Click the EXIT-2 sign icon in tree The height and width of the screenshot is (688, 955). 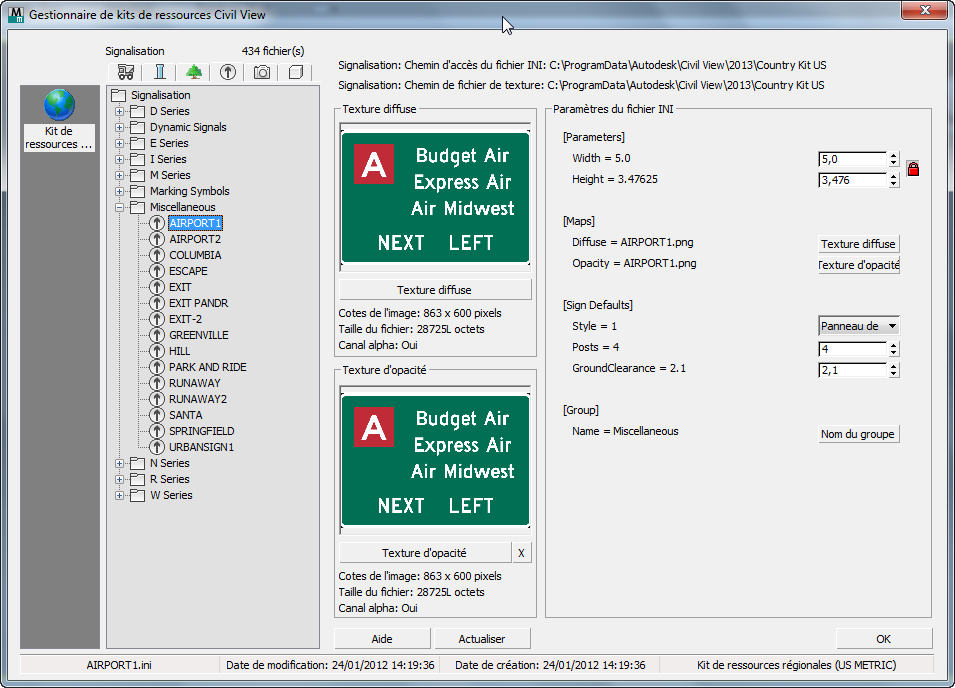point(157,319)
